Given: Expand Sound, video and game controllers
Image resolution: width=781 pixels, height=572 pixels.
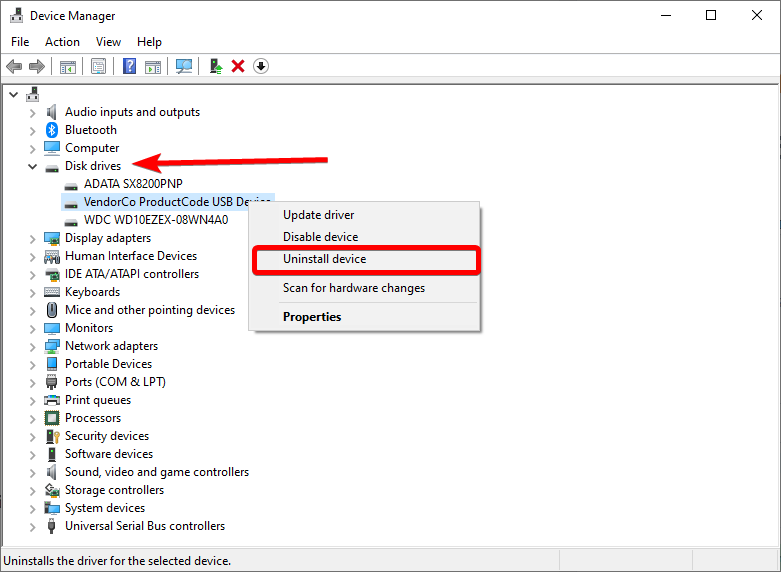Looking at the screenshot, I should [x=32, y=472].
